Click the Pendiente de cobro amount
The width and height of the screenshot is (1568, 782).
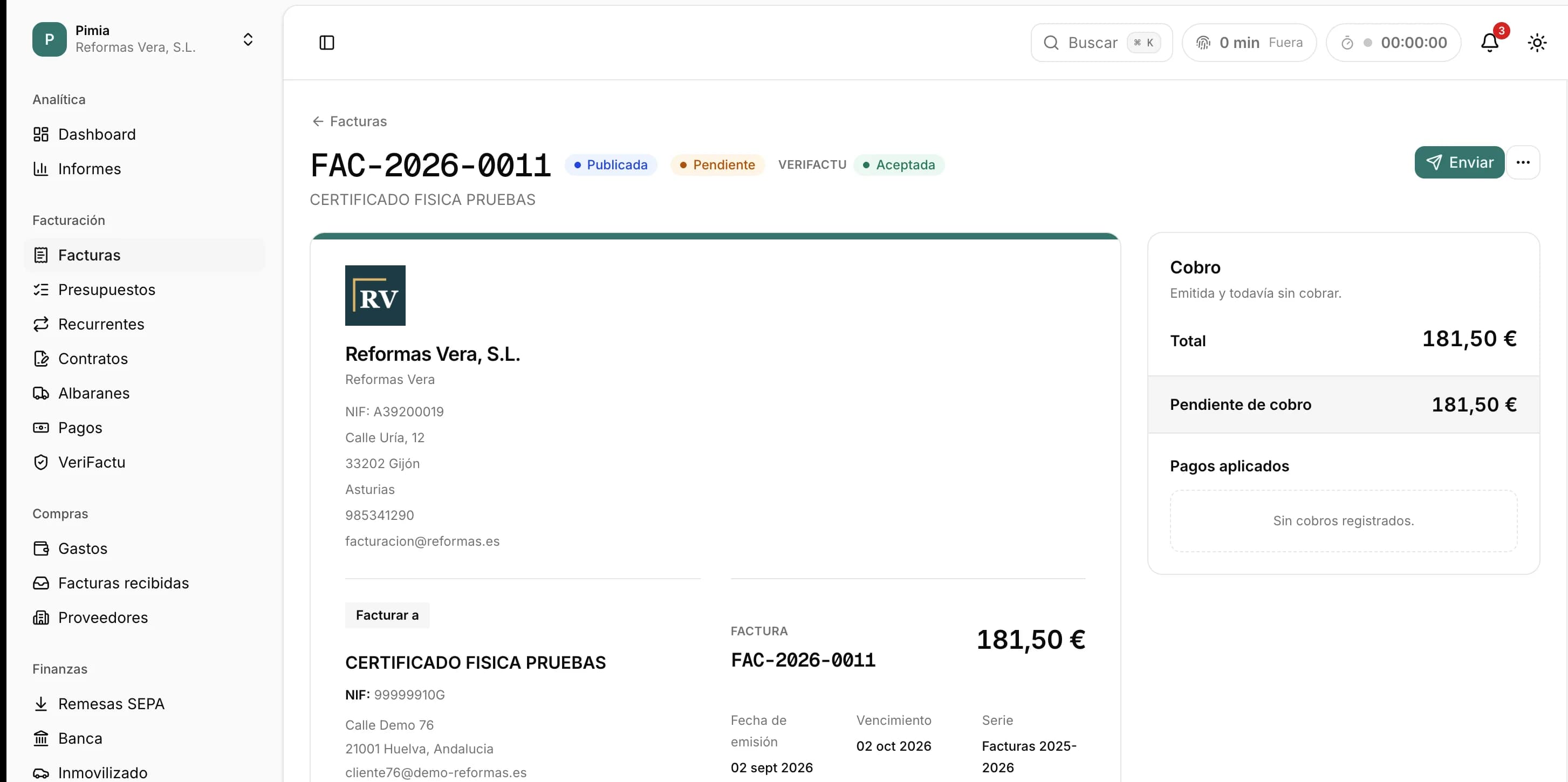click(1474, 404)
